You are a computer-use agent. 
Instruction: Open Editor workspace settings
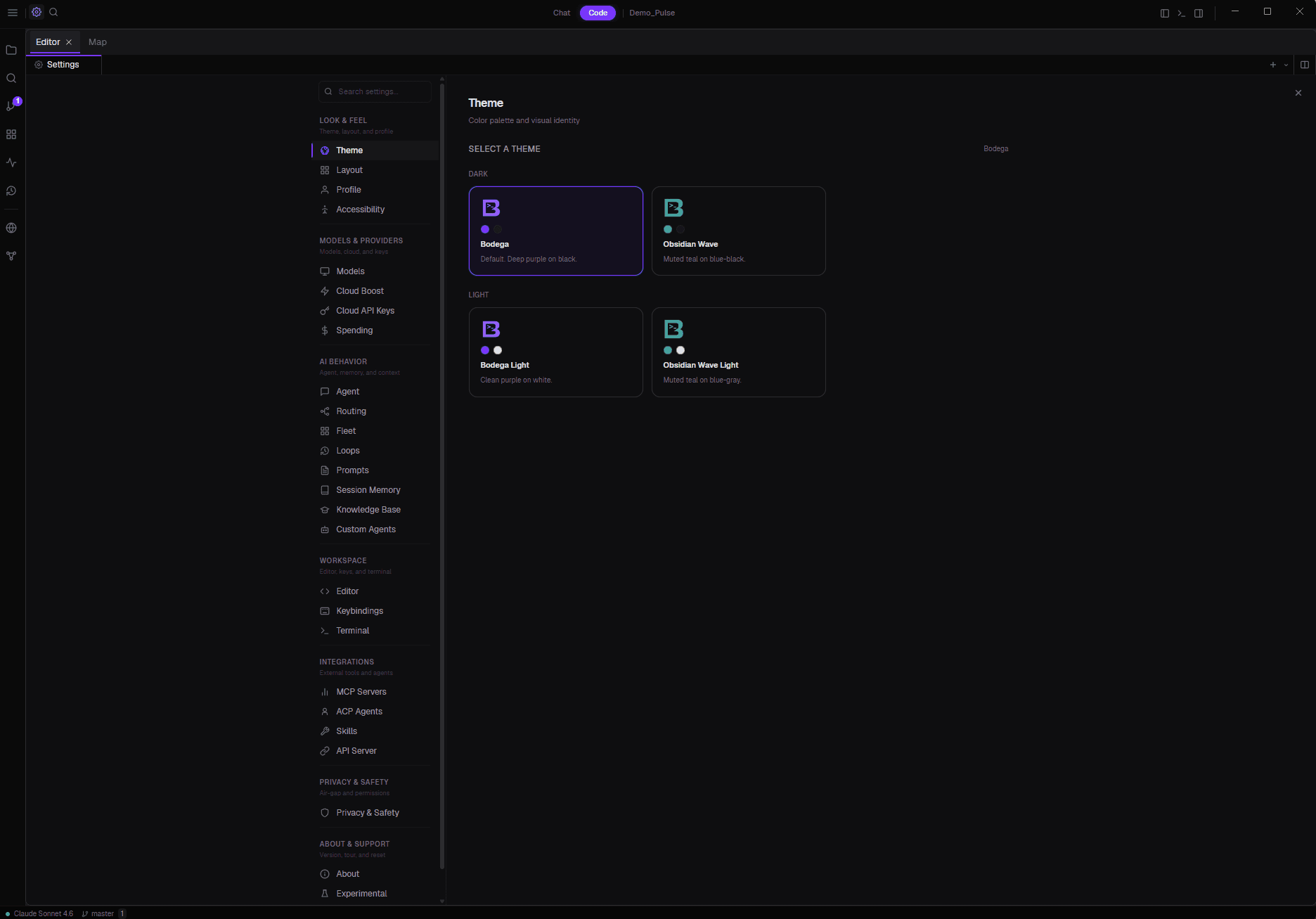pyautogui.click(x=375, y=591)
